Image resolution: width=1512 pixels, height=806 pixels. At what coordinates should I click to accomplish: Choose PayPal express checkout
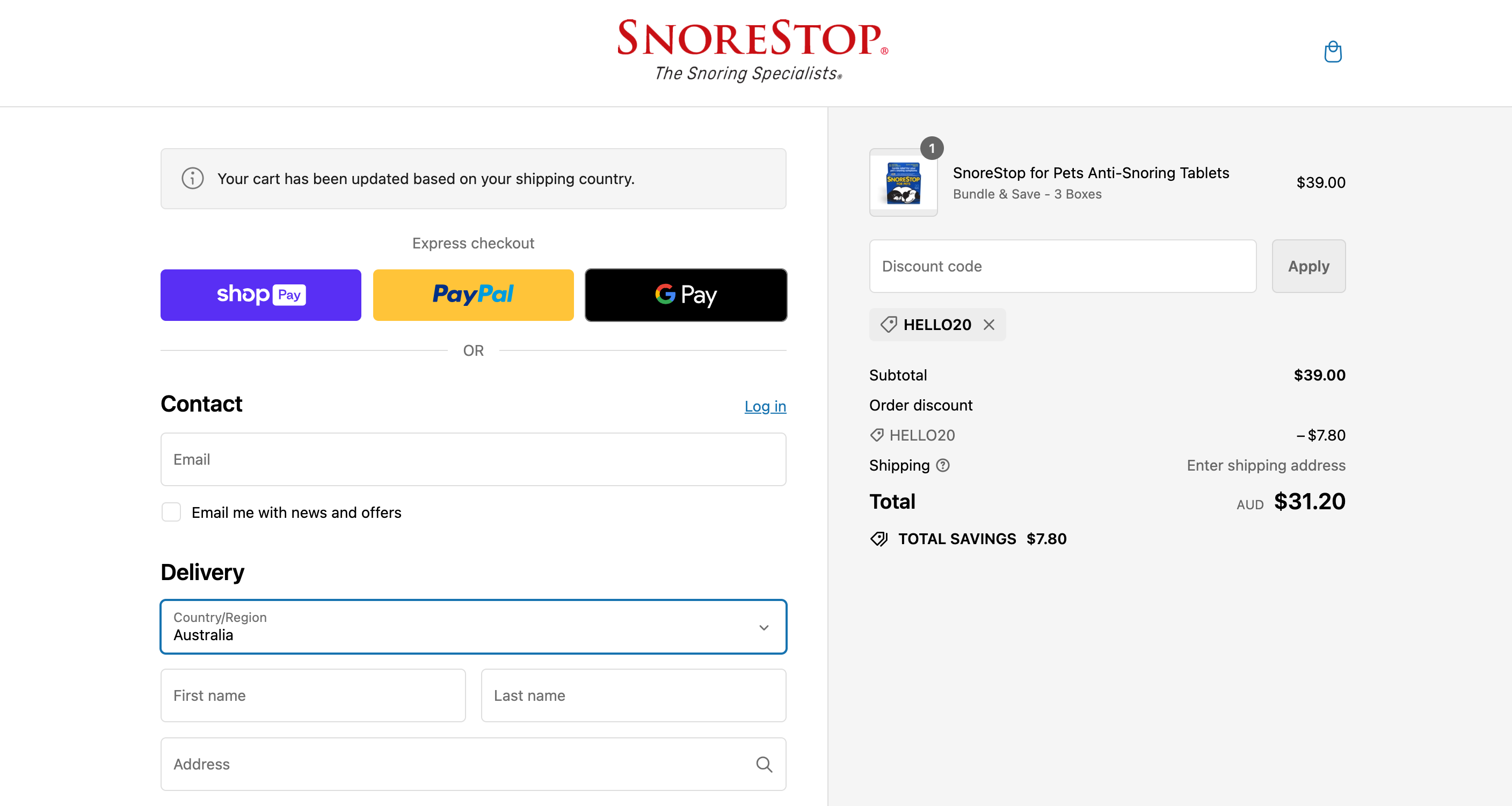(473, 295)
